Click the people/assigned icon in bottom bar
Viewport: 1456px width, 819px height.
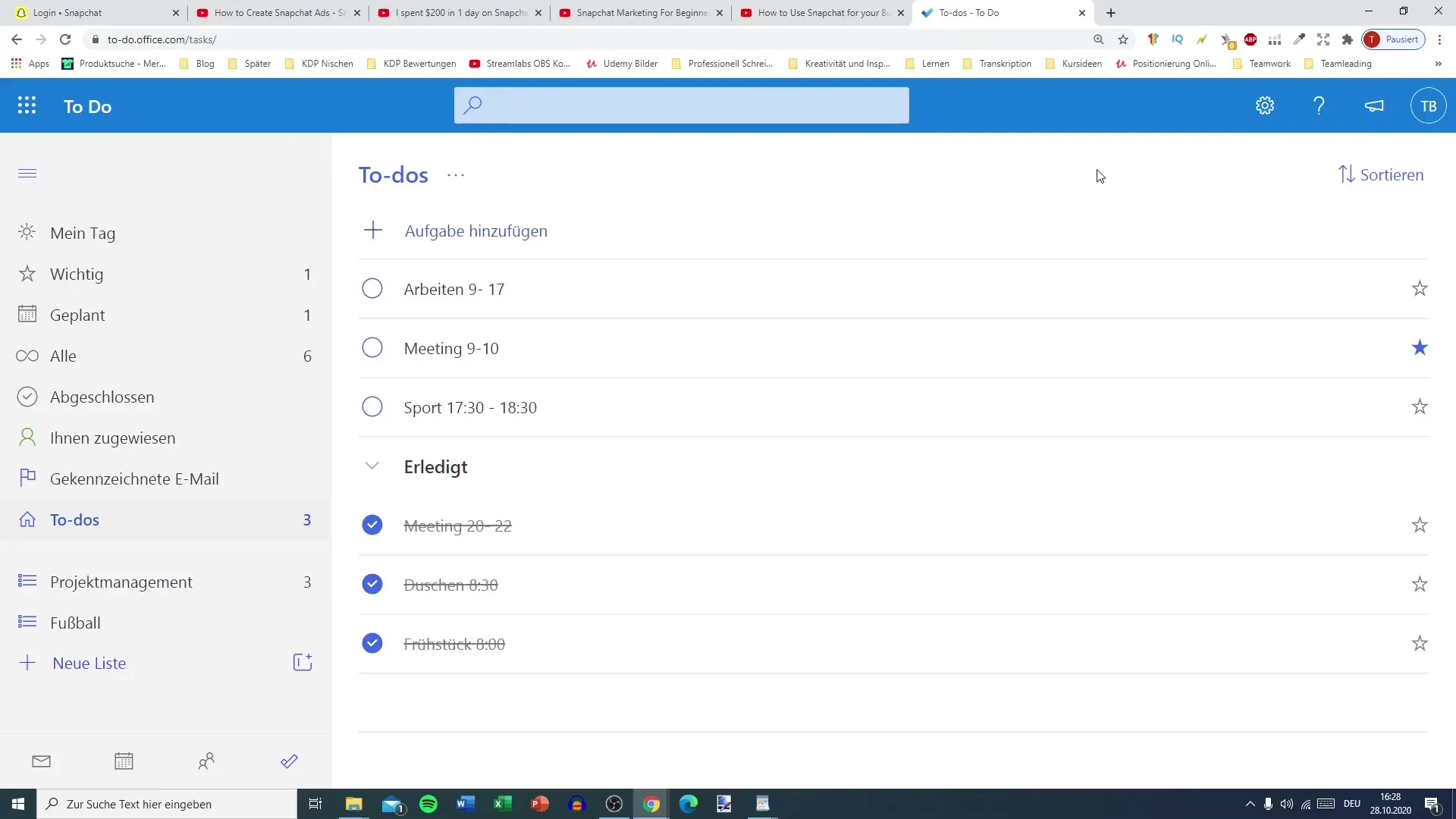[x=206, y=762]
